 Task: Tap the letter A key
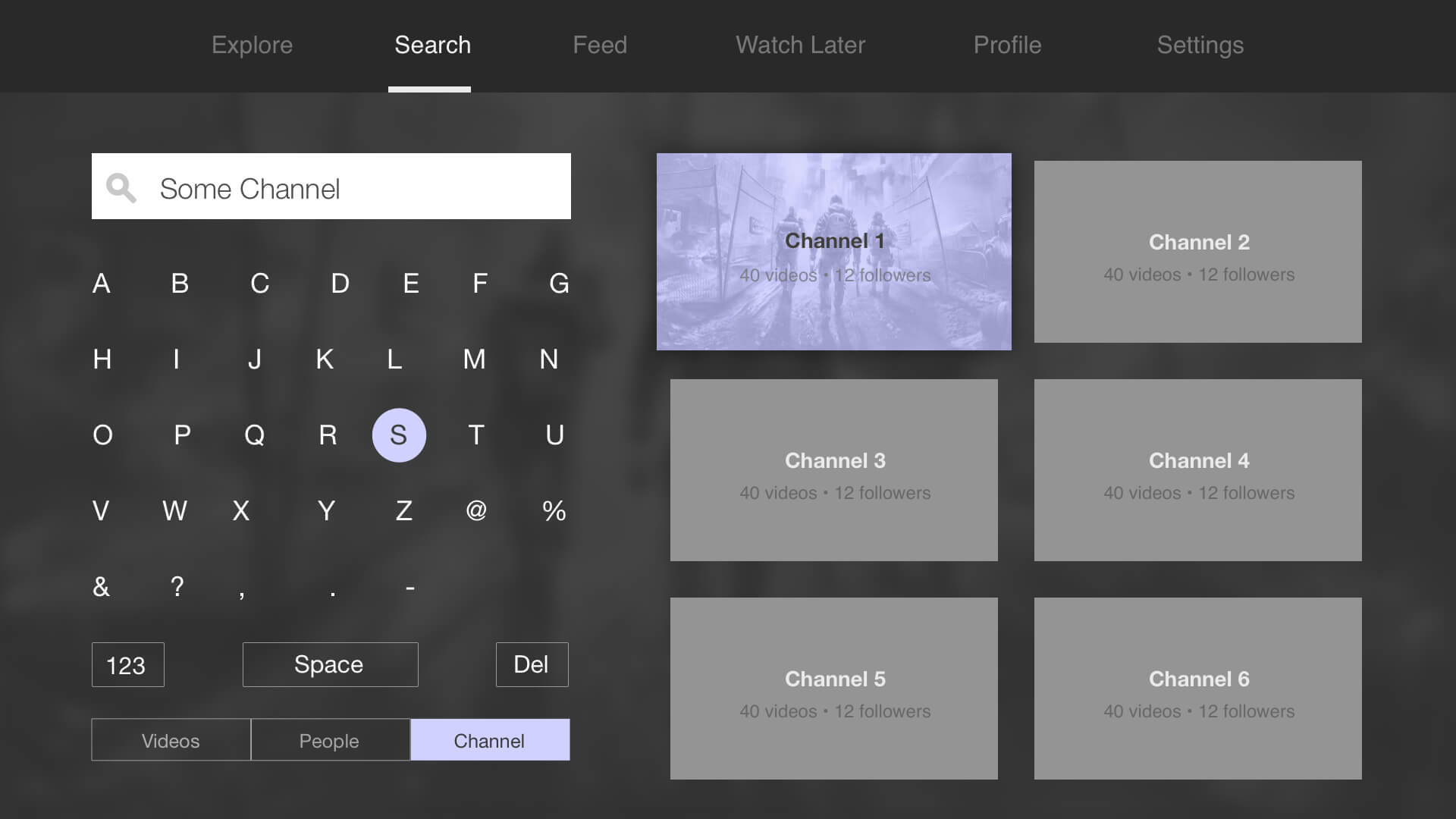click(x=102, y=284)
